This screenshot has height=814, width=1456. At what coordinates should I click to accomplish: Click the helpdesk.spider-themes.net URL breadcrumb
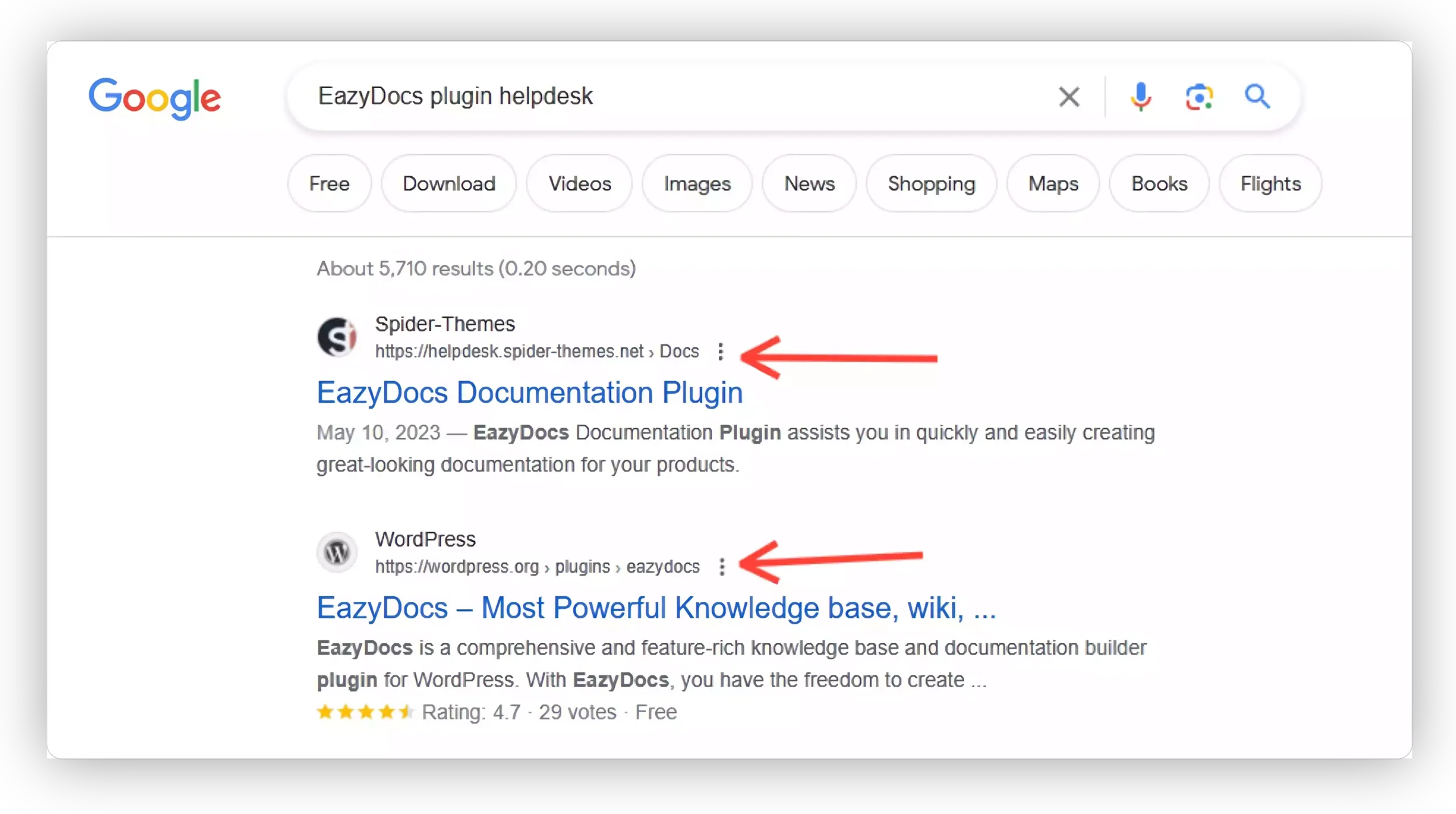point(537,352)
